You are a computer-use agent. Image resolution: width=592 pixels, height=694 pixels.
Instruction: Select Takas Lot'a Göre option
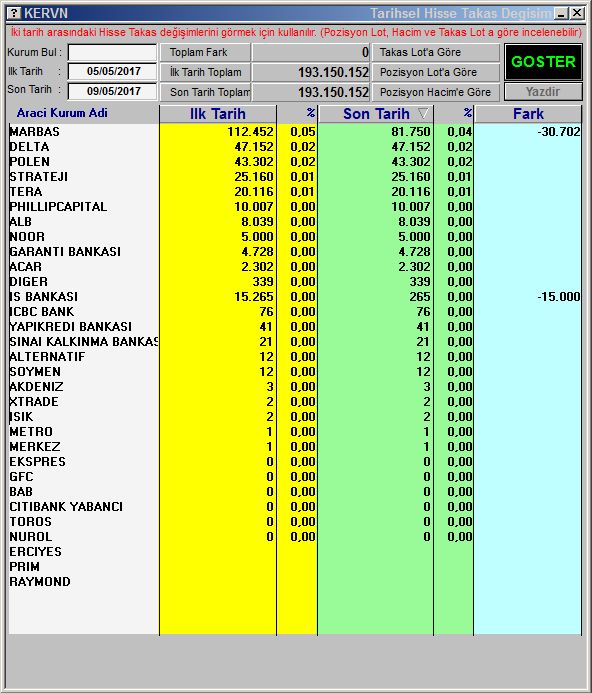(436, 52)
